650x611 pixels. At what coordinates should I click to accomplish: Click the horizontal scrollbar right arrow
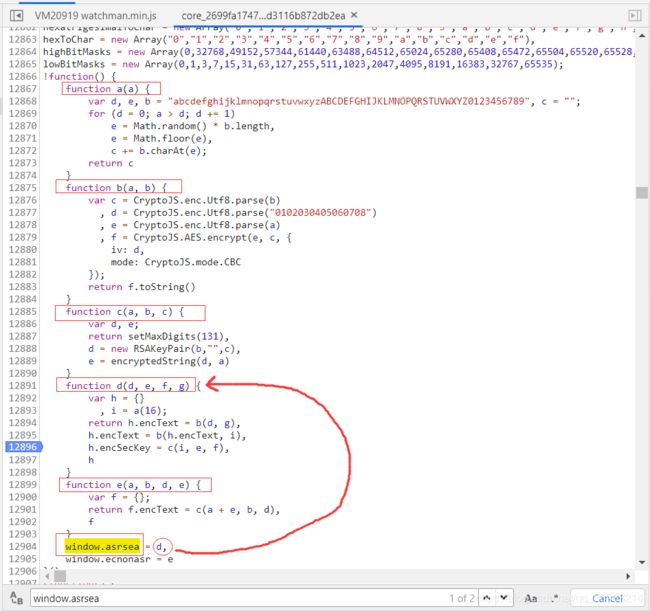[628, 576]
